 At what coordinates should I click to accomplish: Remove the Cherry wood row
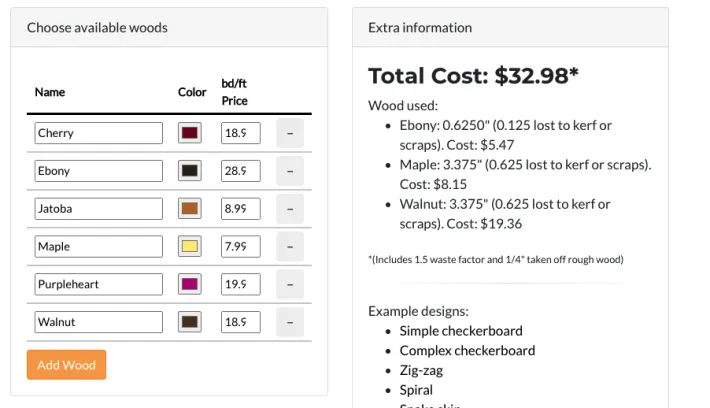coord(290,133)
